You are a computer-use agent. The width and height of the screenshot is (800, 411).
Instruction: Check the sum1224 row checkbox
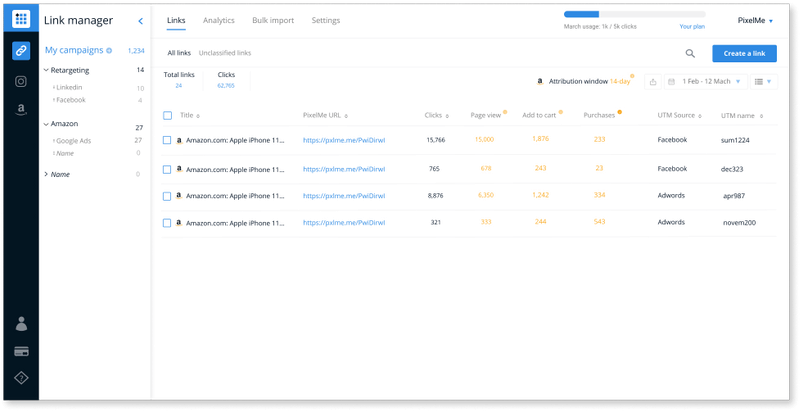point(167,140)
